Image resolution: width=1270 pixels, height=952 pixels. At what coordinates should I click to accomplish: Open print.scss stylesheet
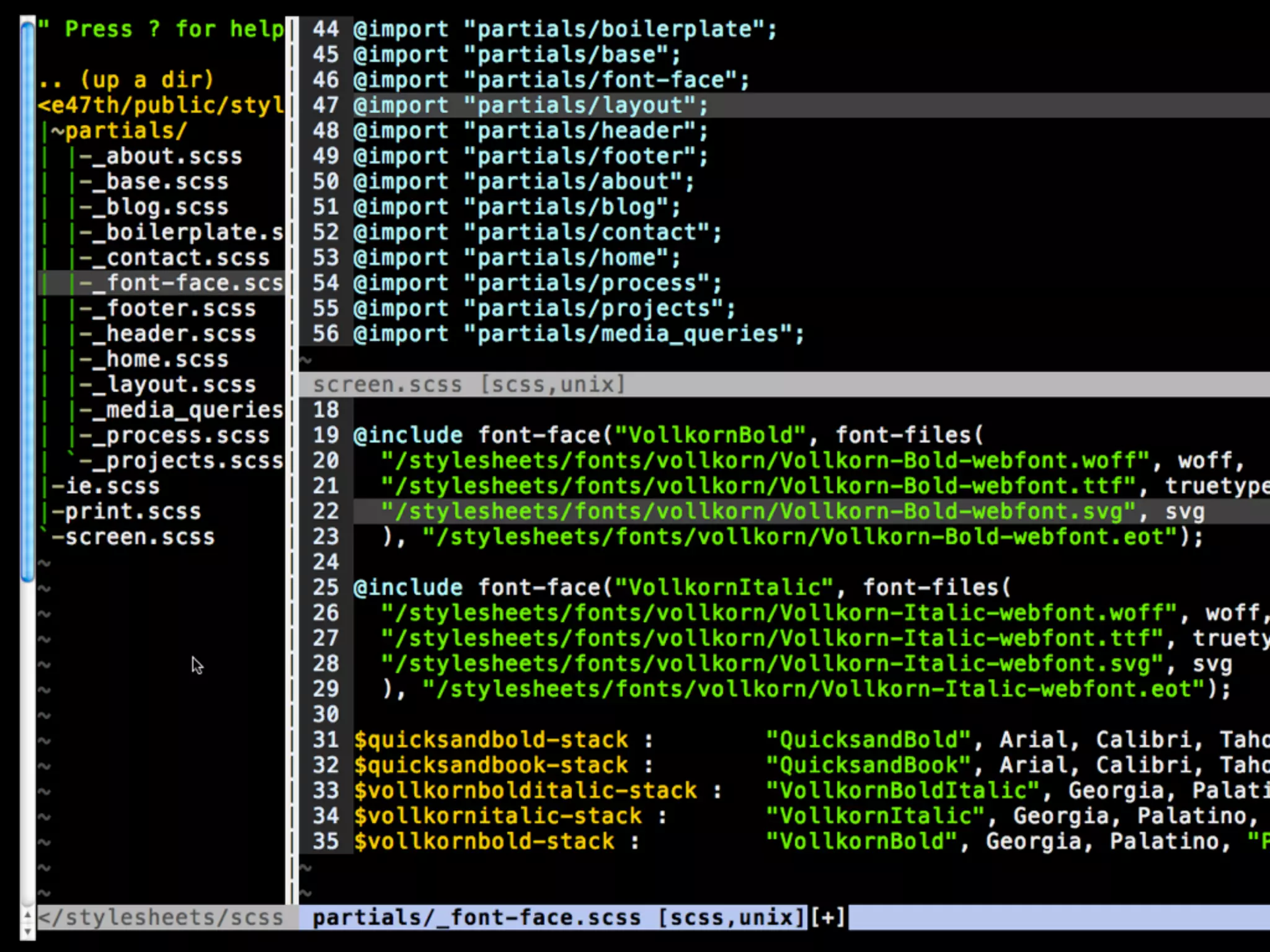[133, 512]
